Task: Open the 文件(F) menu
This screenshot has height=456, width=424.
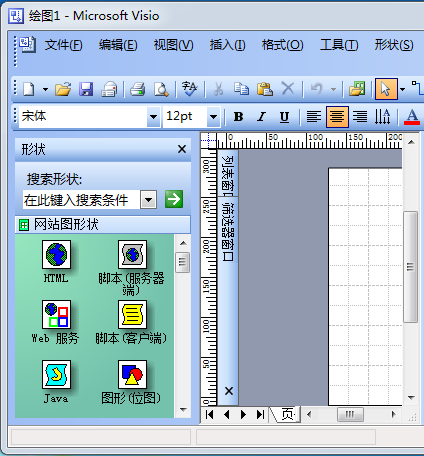Action: tap(63, 45)
